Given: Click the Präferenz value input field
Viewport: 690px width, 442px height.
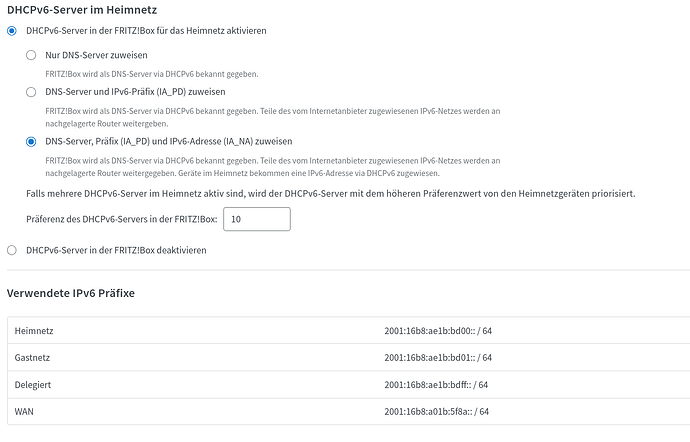Looking at the screenshot, I should [256, 219].
